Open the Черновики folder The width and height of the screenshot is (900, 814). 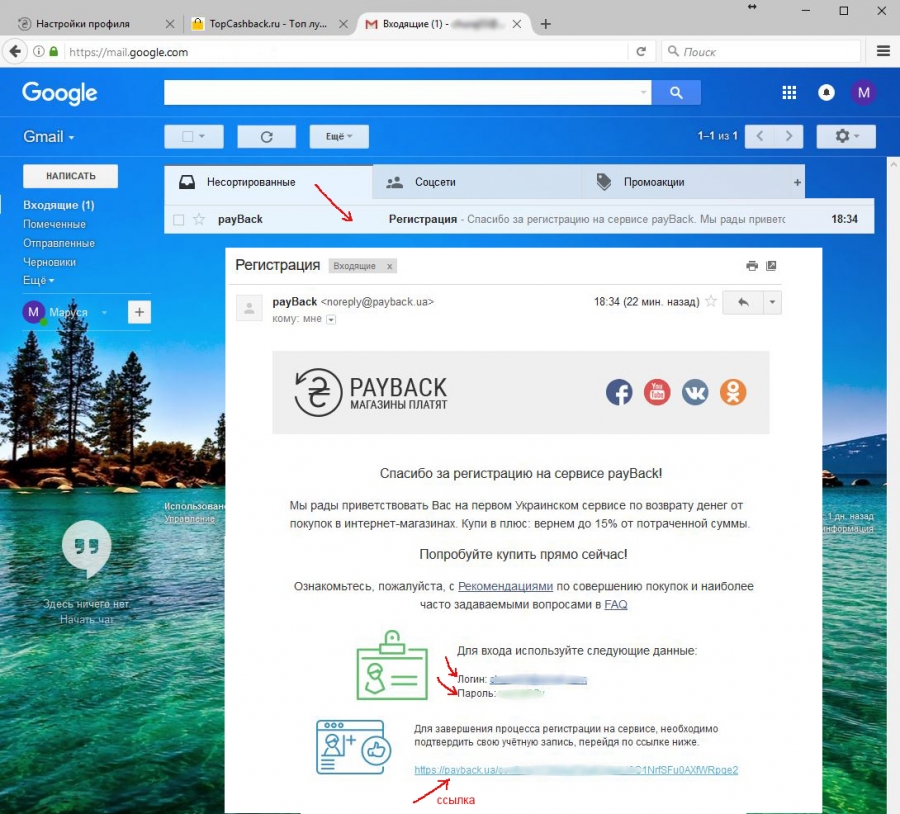[x=49, y=262]
